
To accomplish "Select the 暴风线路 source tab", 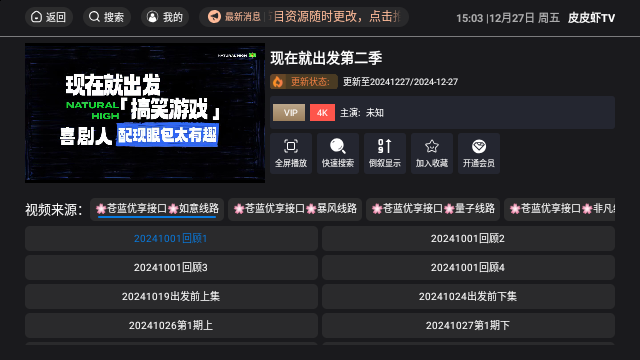I will pos(295,209).
